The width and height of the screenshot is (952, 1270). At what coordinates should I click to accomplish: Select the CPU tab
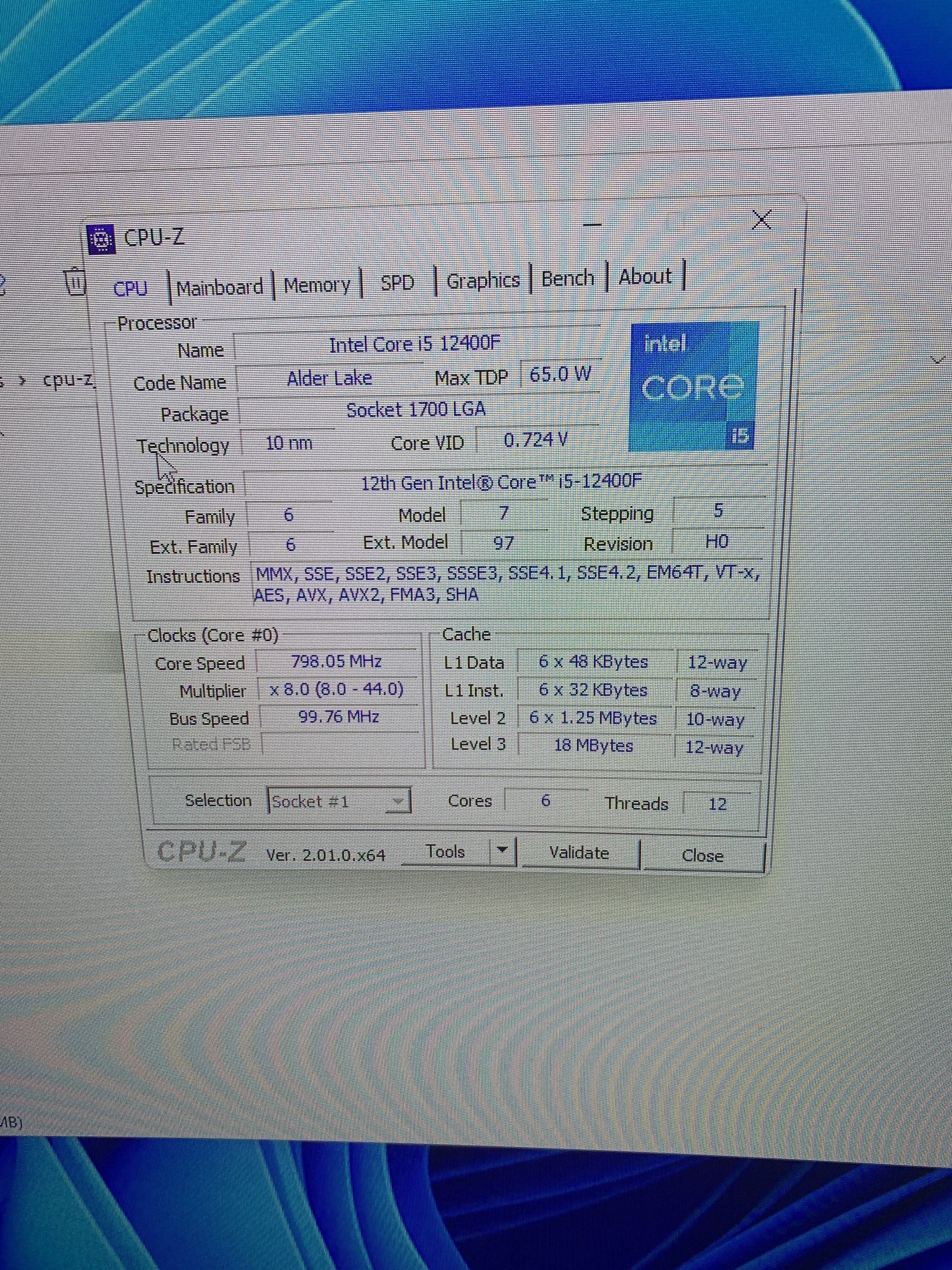click(x=130, y=288)
